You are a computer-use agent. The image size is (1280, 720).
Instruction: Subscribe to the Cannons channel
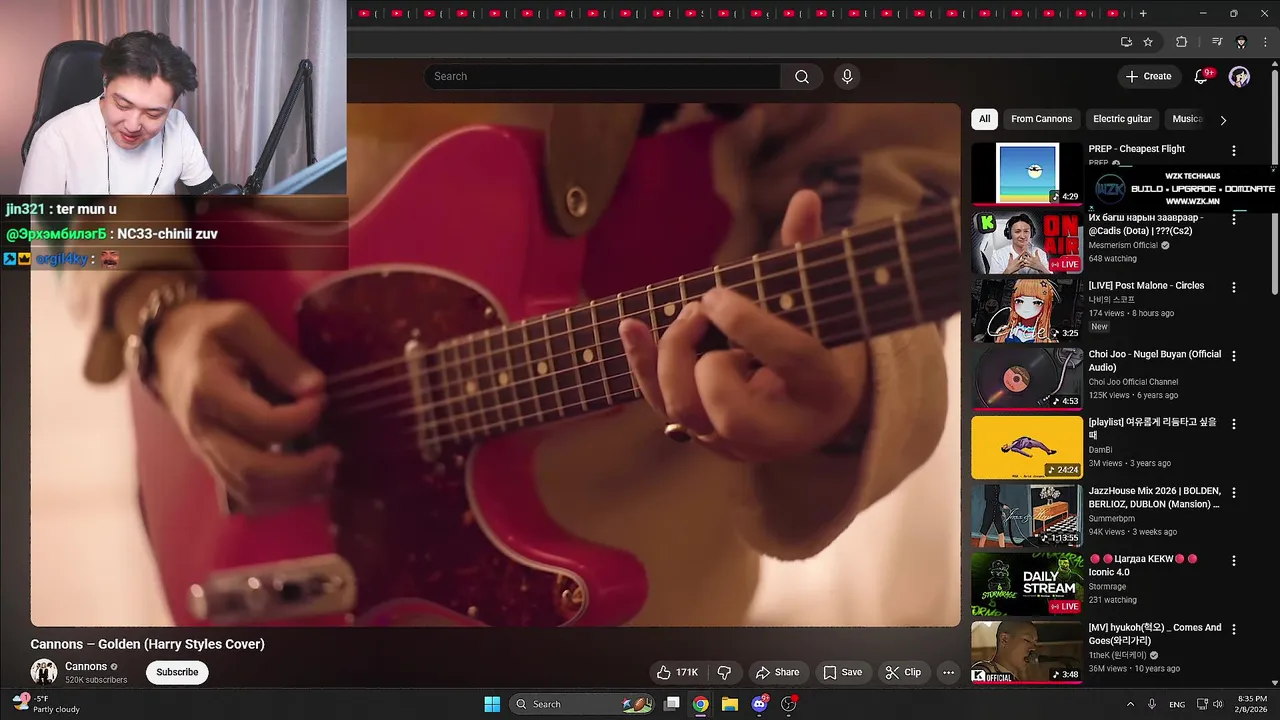(177, 672)
